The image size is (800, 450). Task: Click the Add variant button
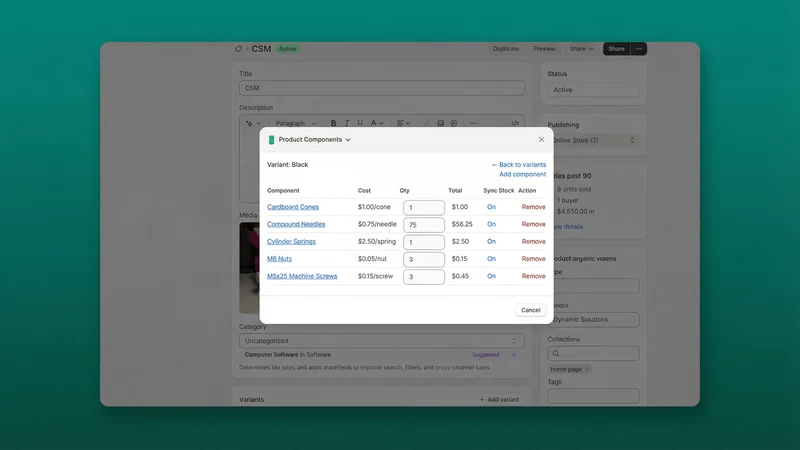tap(499, 399)
